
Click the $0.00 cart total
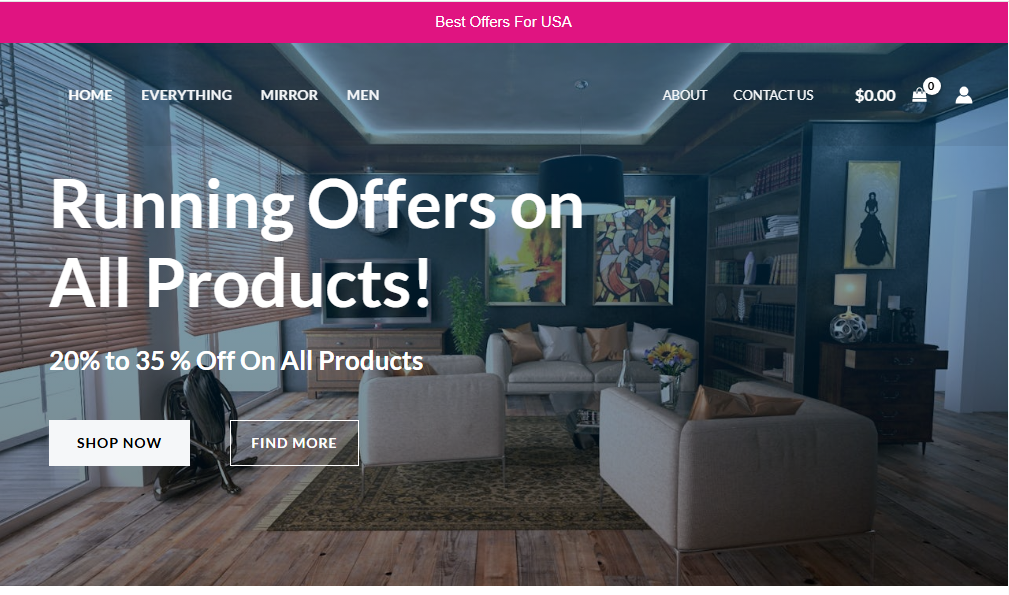(x=875, y=96)
